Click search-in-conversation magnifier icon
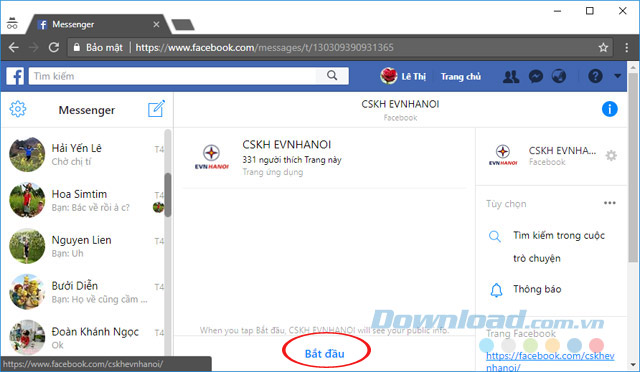The image size is (640, 372). point(495,236)
